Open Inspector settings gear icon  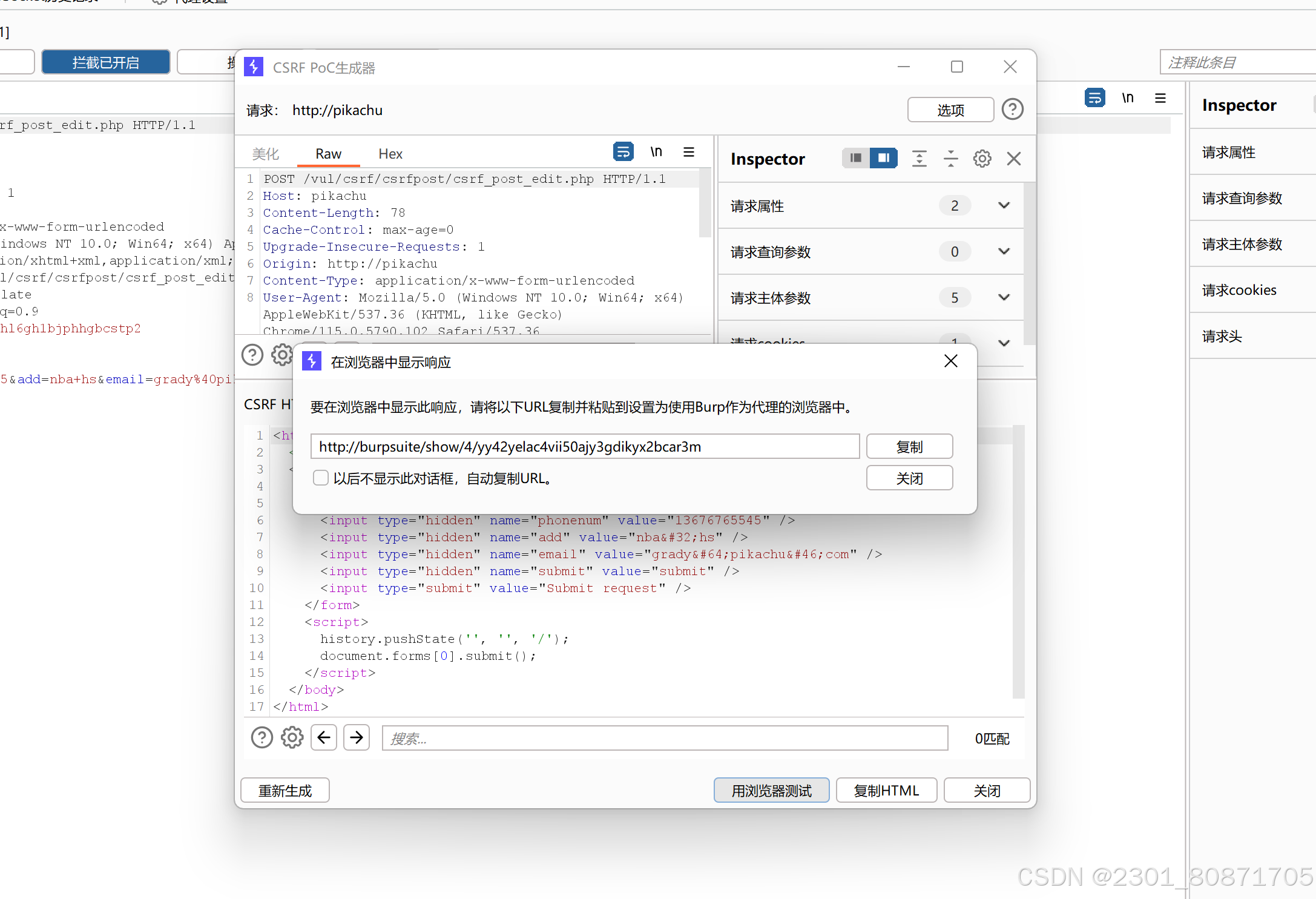[x=982, y=159]
